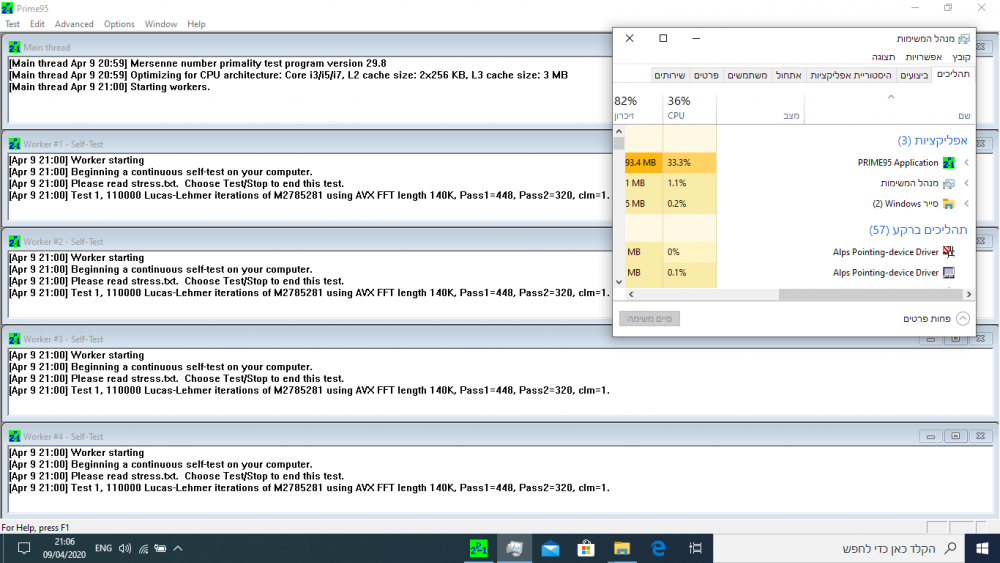The width and height of the screenshot is (1000, 563).
Task: Sort processes by the זיכרון memory column
Action: [638, 108]
